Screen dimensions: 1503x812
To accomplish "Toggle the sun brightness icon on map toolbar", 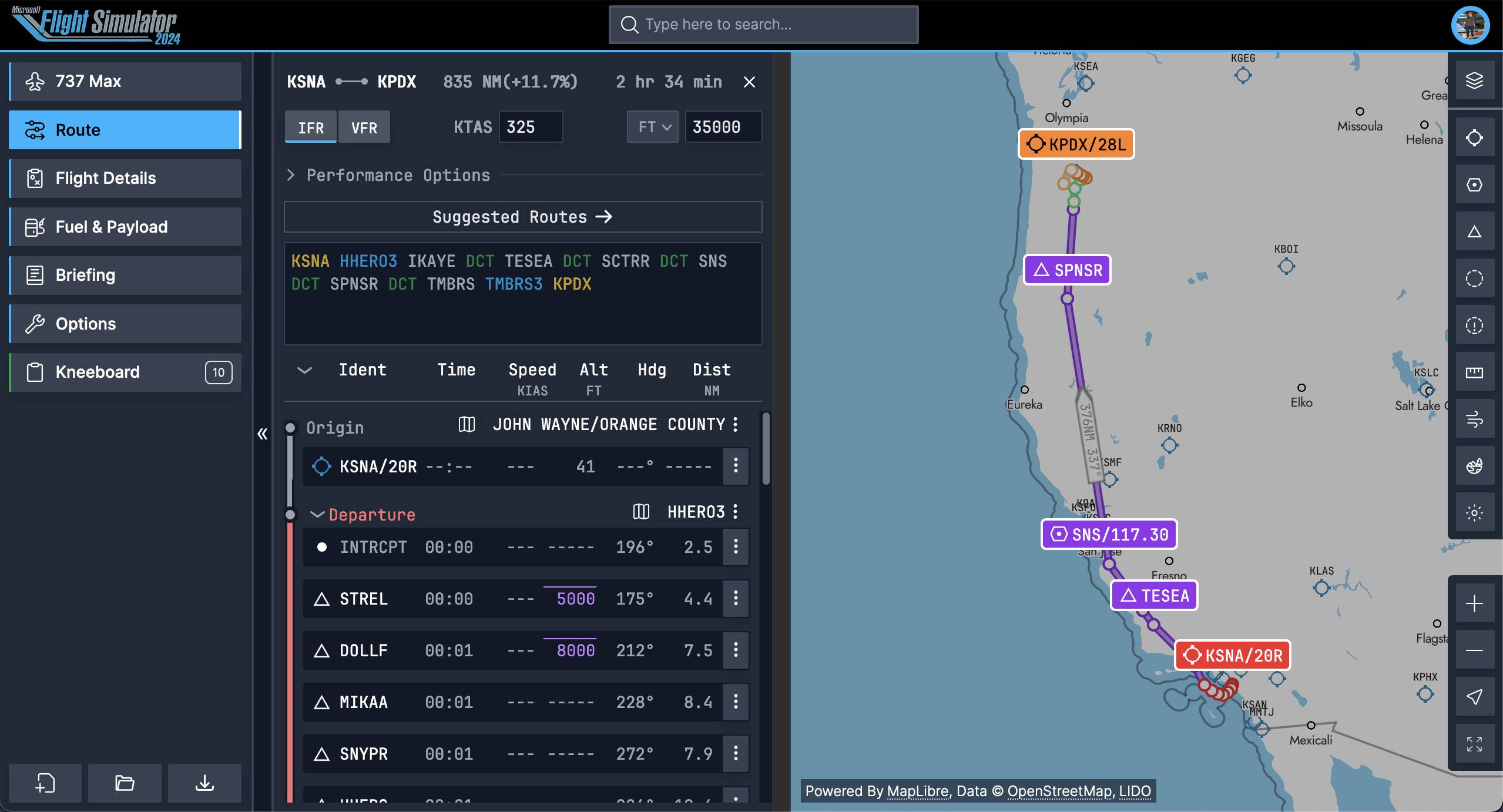I will point(1474,513).
